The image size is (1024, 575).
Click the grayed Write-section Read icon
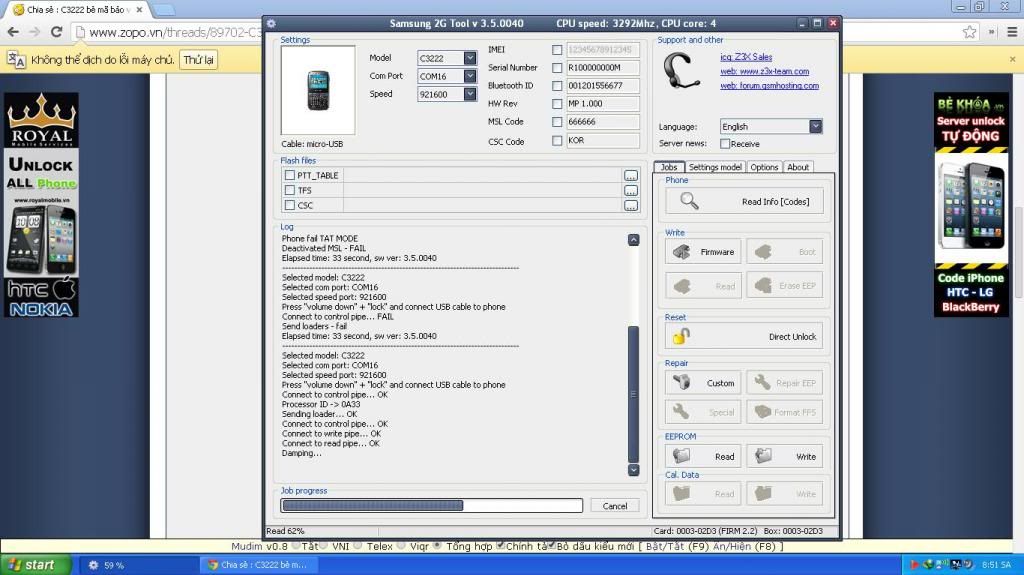(x=682, y=286)
